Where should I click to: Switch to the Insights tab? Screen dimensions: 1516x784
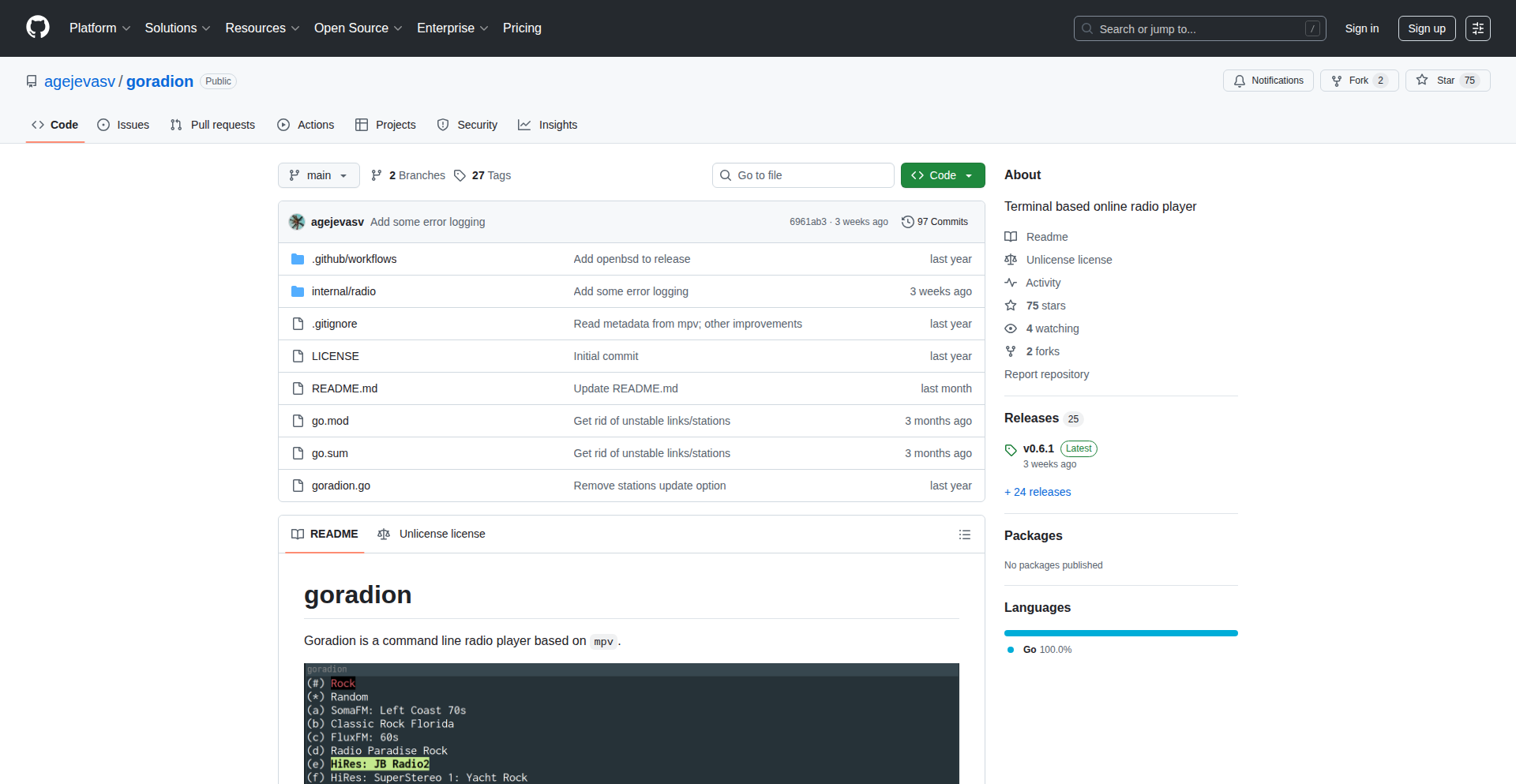pyautogui.click(x=548, y=125)
